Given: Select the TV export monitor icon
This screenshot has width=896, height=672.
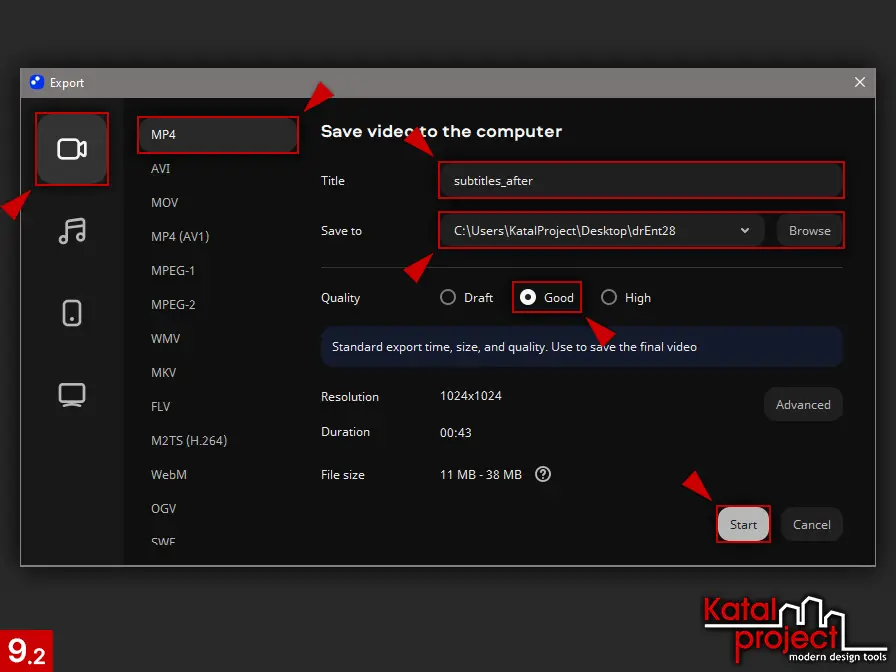Looking at the screenshot, I should [72, 395].
